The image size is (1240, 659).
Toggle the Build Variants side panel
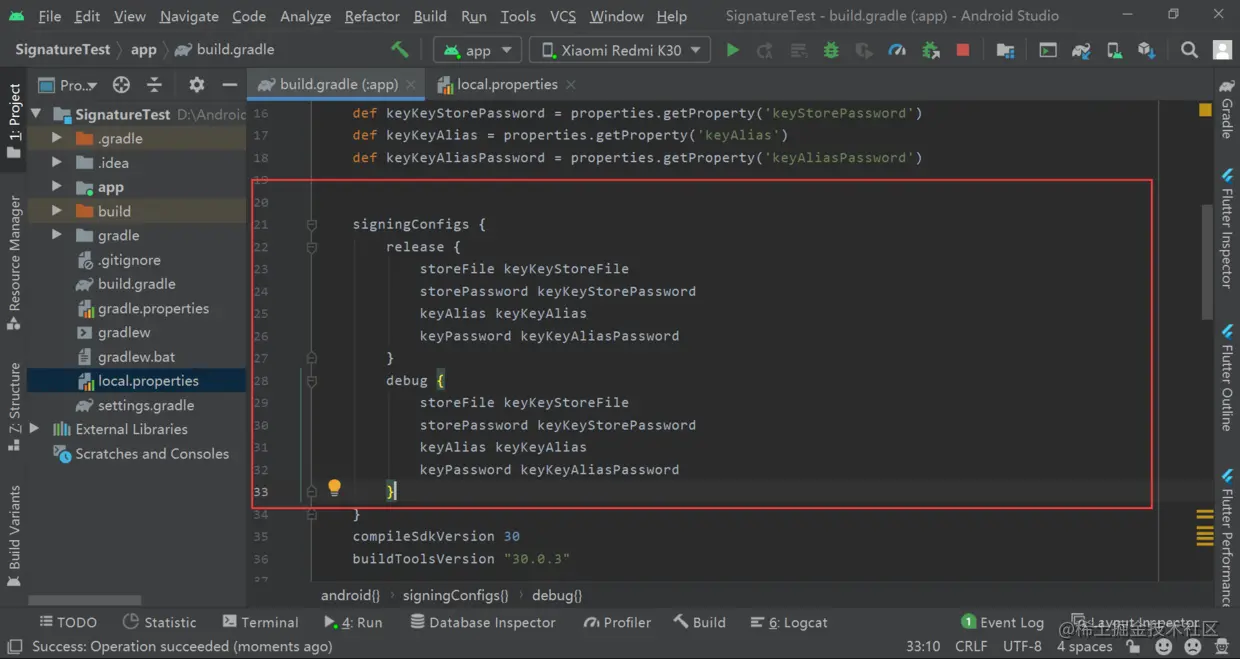(x=14, y=535)
